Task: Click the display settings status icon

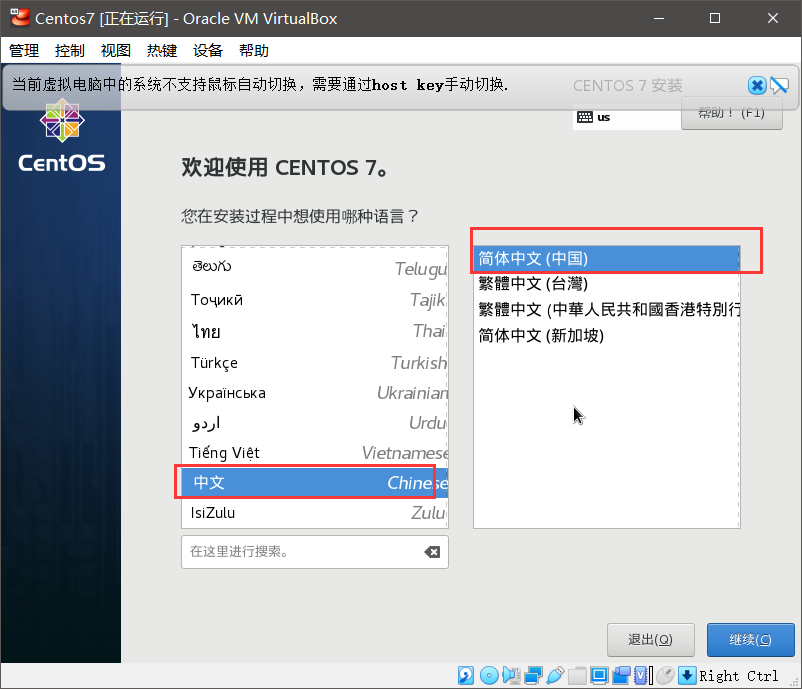Action: (x=599, y=675)
